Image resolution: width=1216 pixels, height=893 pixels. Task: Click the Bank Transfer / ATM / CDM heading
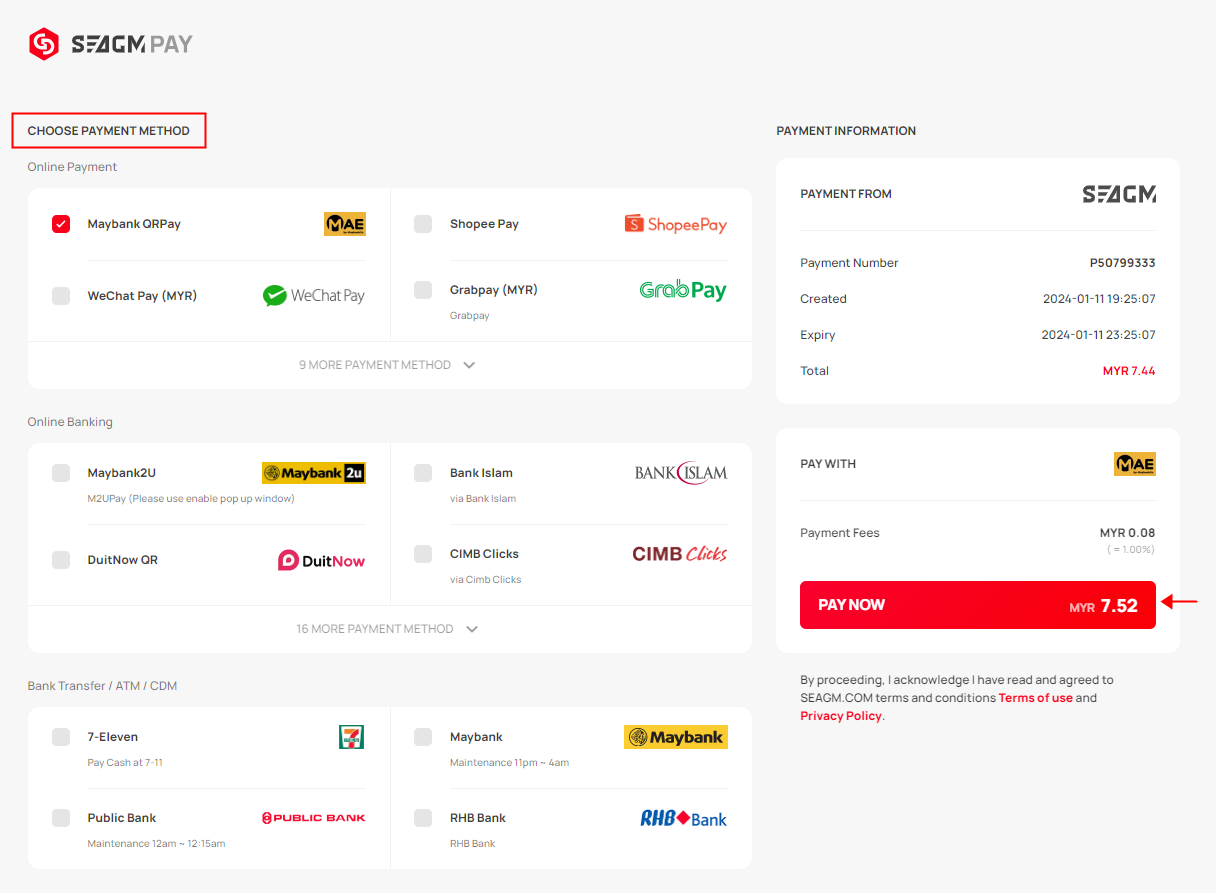click(x=102, y=686)
